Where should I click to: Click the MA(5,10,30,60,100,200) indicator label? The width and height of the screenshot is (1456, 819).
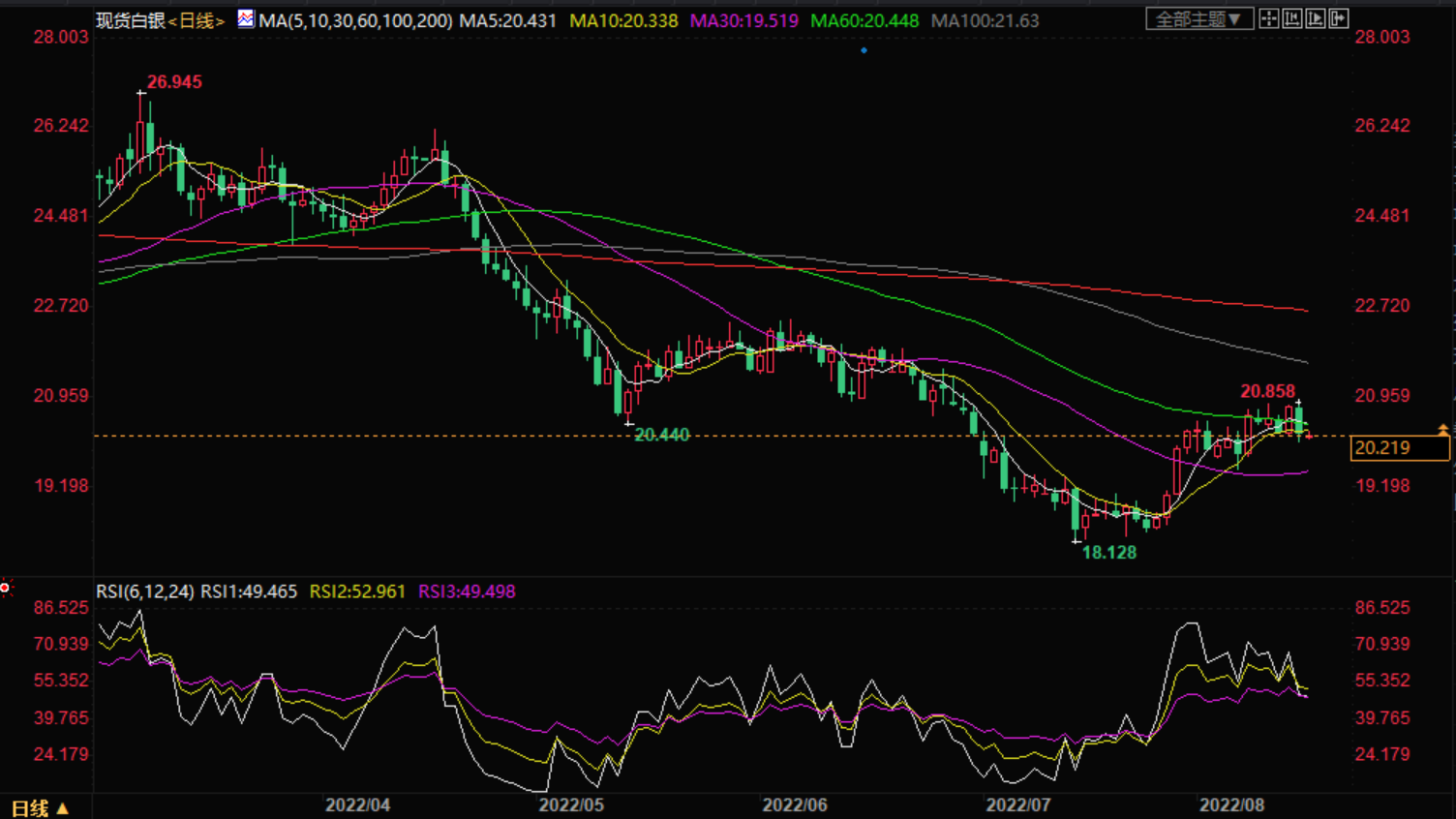[x=355, y=20]
